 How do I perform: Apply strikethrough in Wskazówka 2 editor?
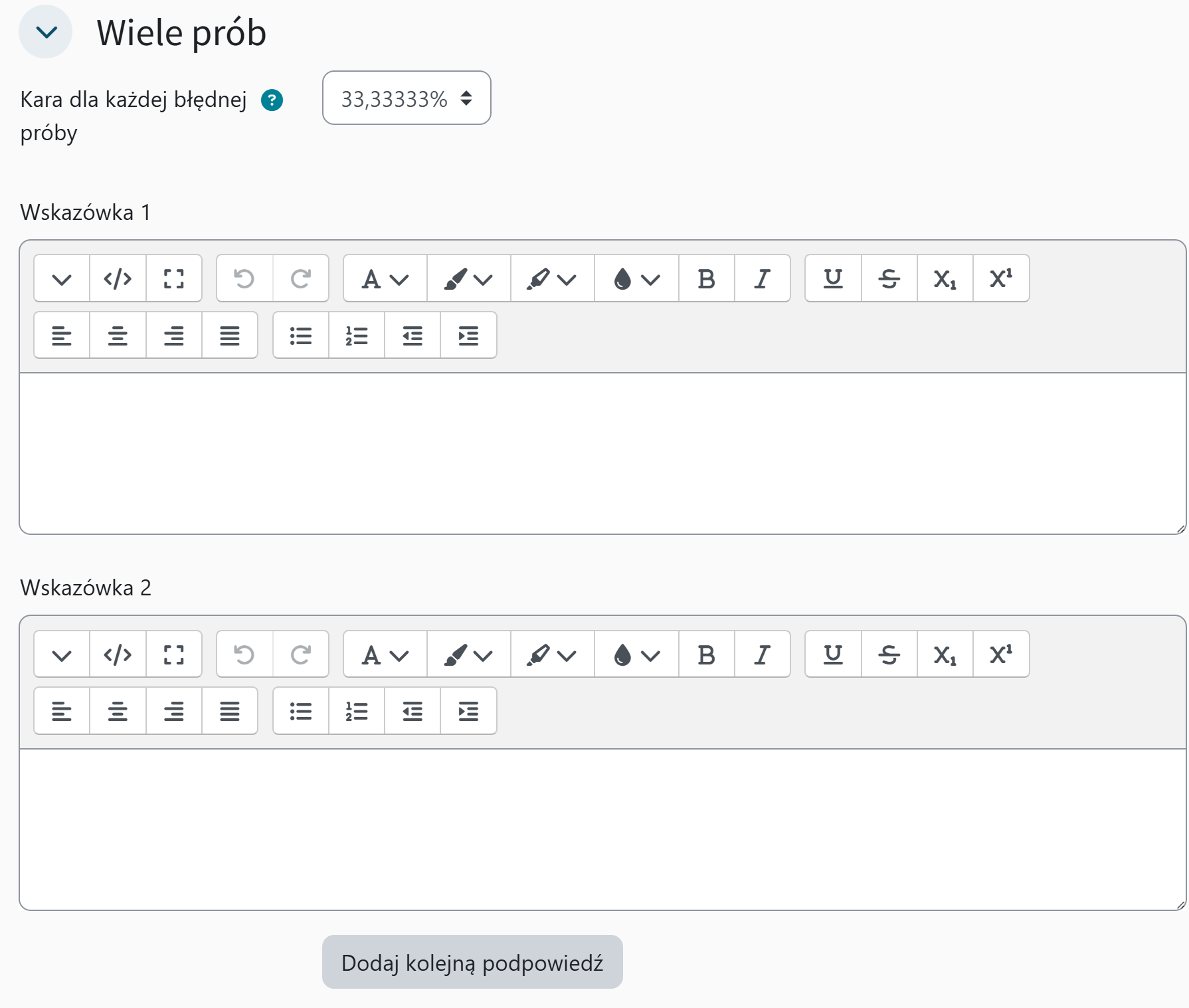pos(889,655)
